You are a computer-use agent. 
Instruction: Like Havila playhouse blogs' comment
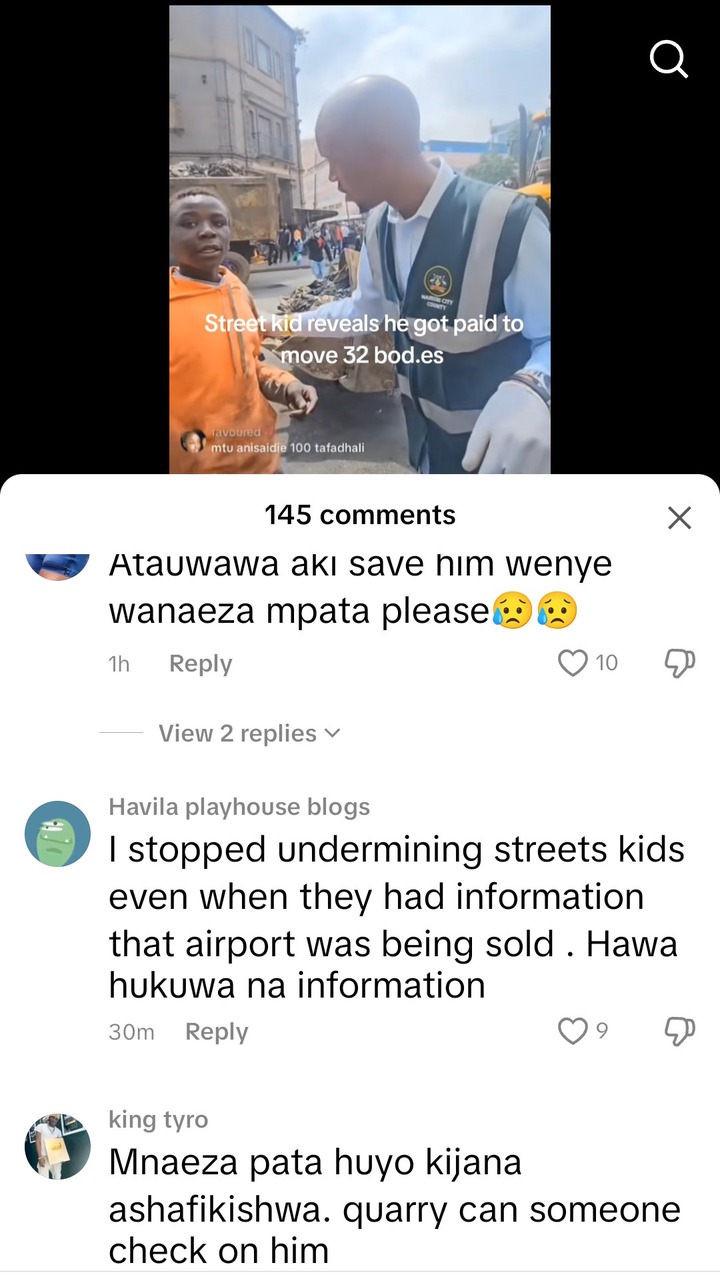[573, 1031]
